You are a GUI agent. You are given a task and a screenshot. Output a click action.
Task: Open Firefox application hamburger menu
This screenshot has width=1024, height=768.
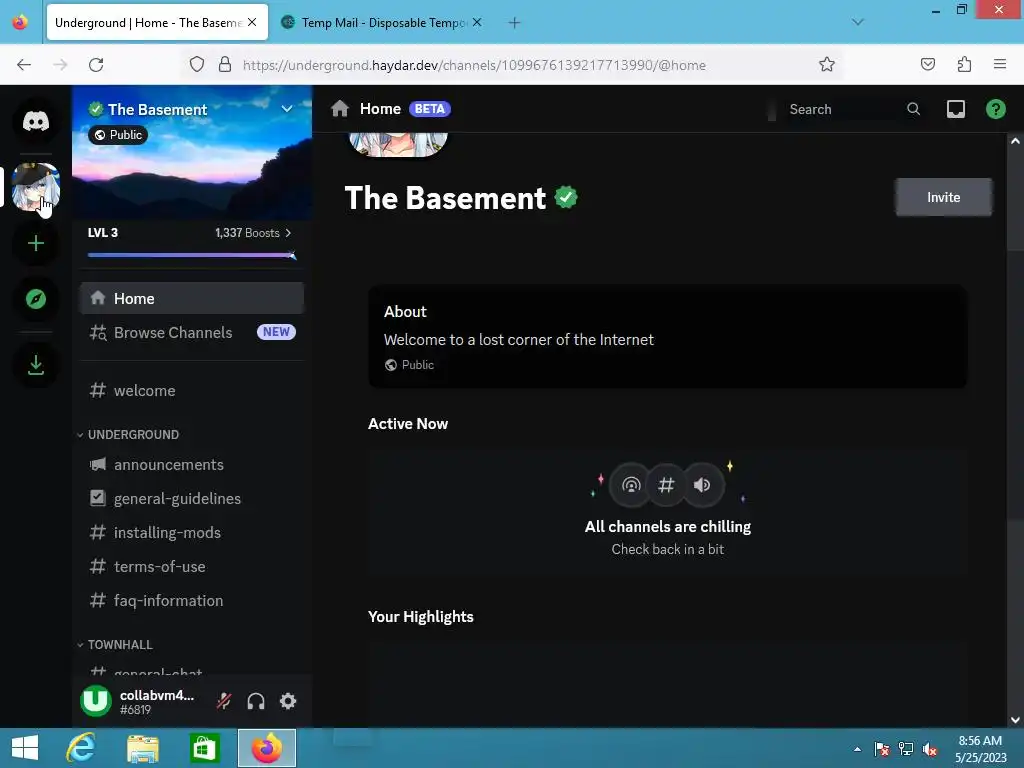[x=1000, y=64]
